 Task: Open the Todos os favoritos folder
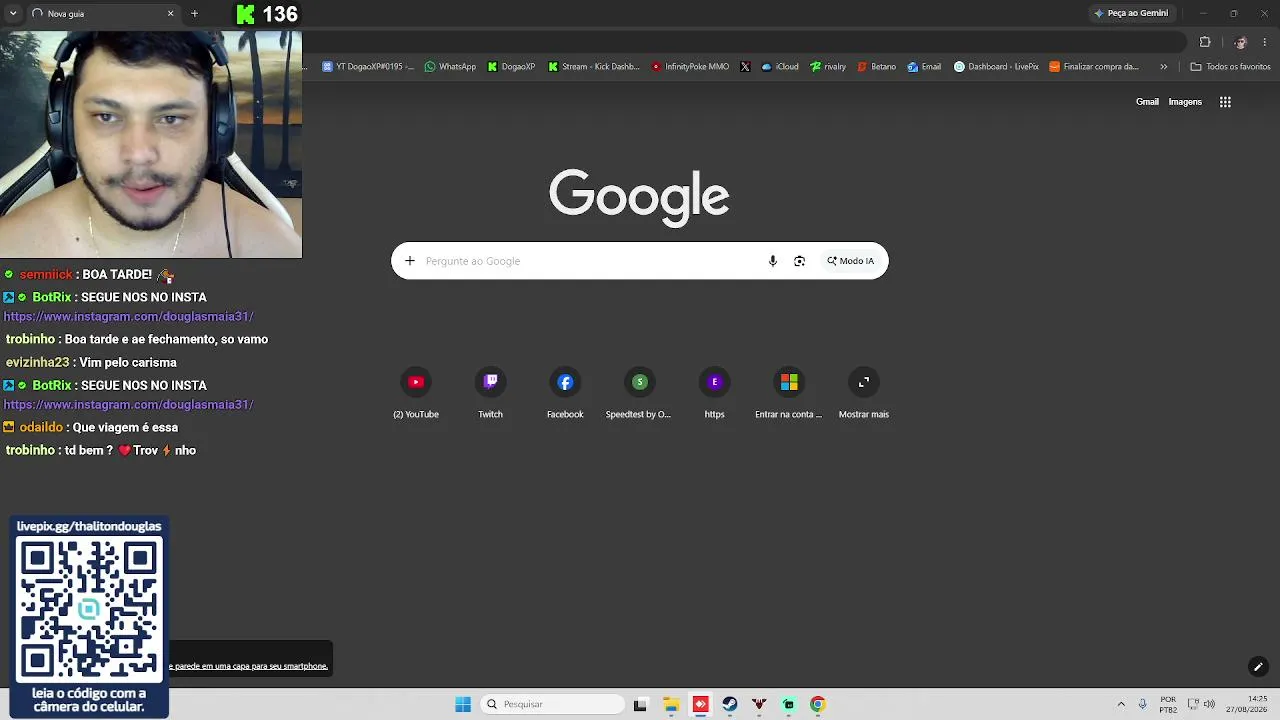point(1230,67)
